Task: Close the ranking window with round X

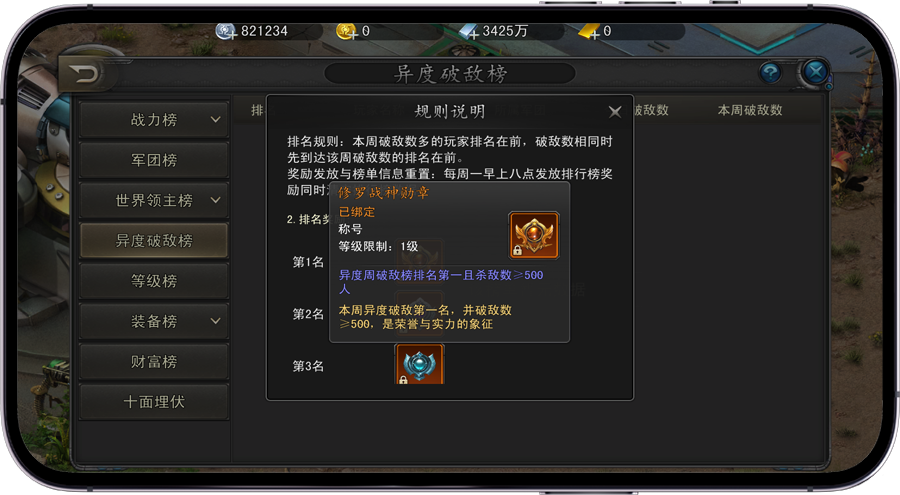Action: click(815, 72)
